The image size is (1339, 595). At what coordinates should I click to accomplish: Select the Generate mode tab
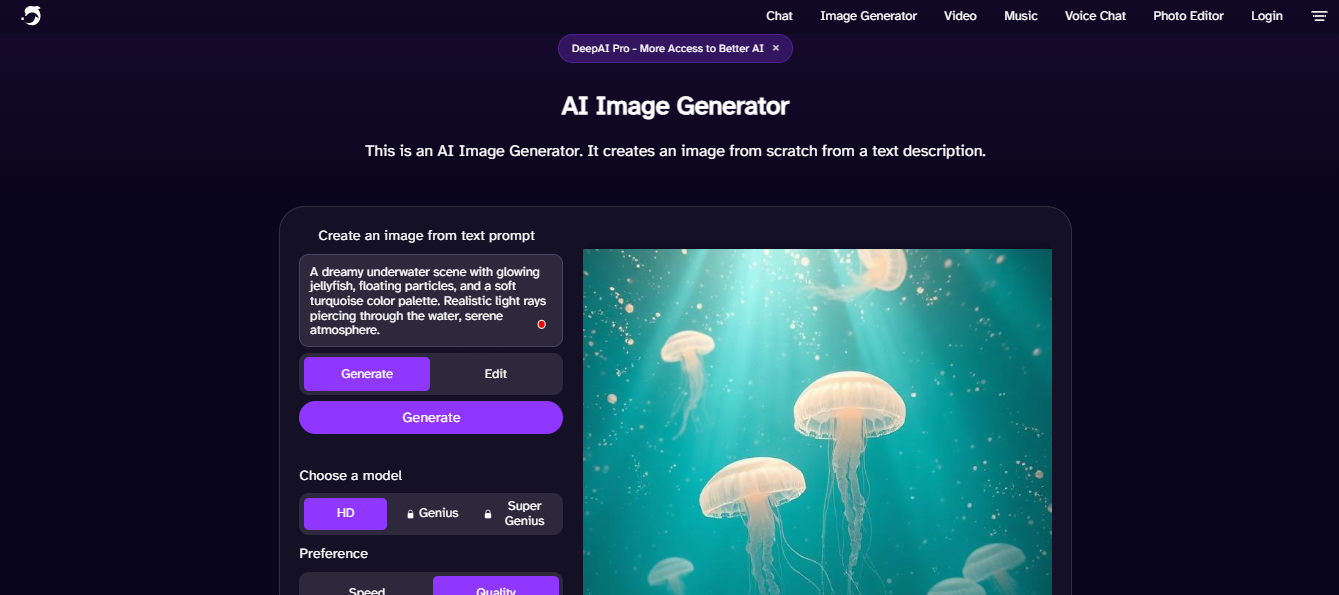pyautogui.click(x=367, y=374)
